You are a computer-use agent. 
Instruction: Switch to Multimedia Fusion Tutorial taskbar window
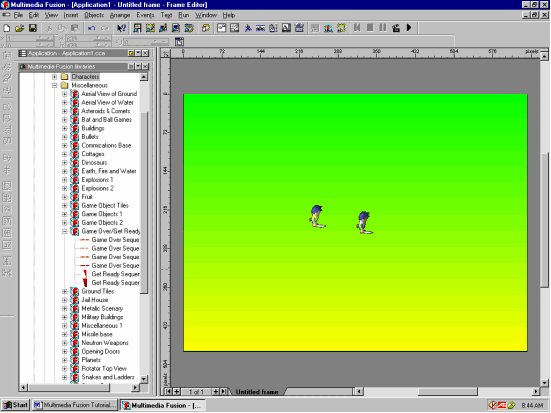[x=74, y=405]
